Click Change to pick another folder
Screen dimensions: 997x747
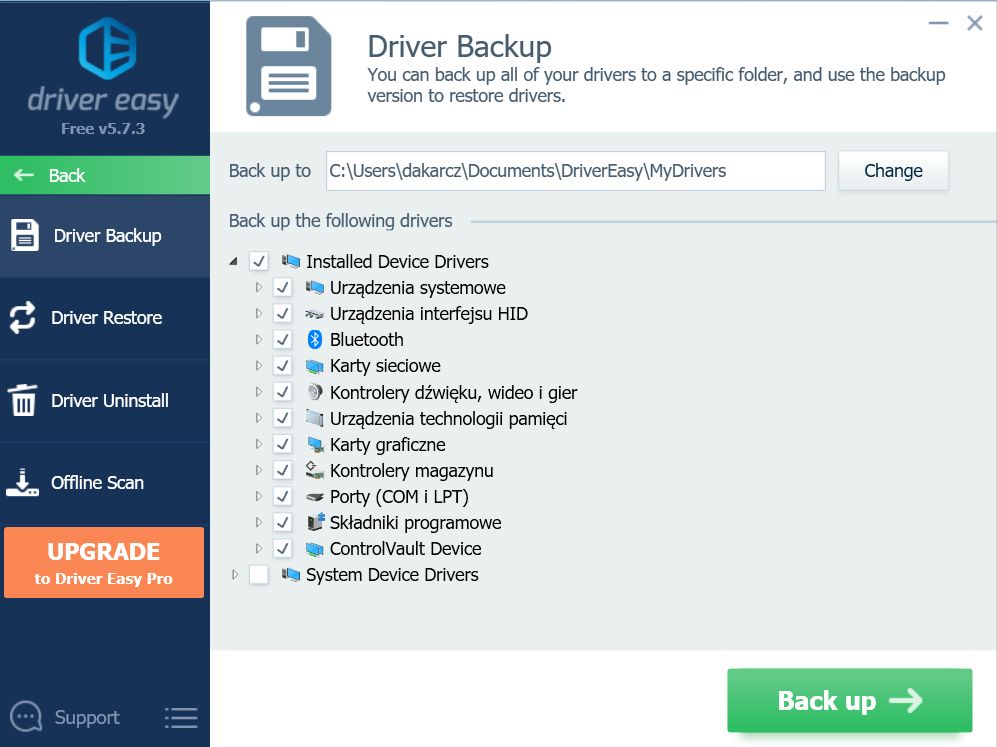(x=892, y=170)
